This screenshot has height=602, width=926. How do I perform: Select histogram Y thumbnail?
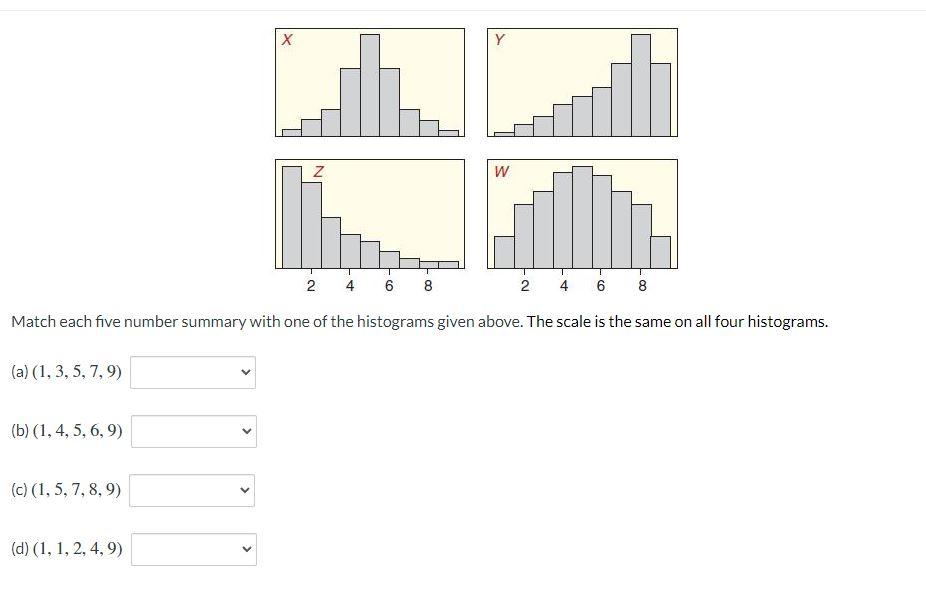tap(583, 83)
